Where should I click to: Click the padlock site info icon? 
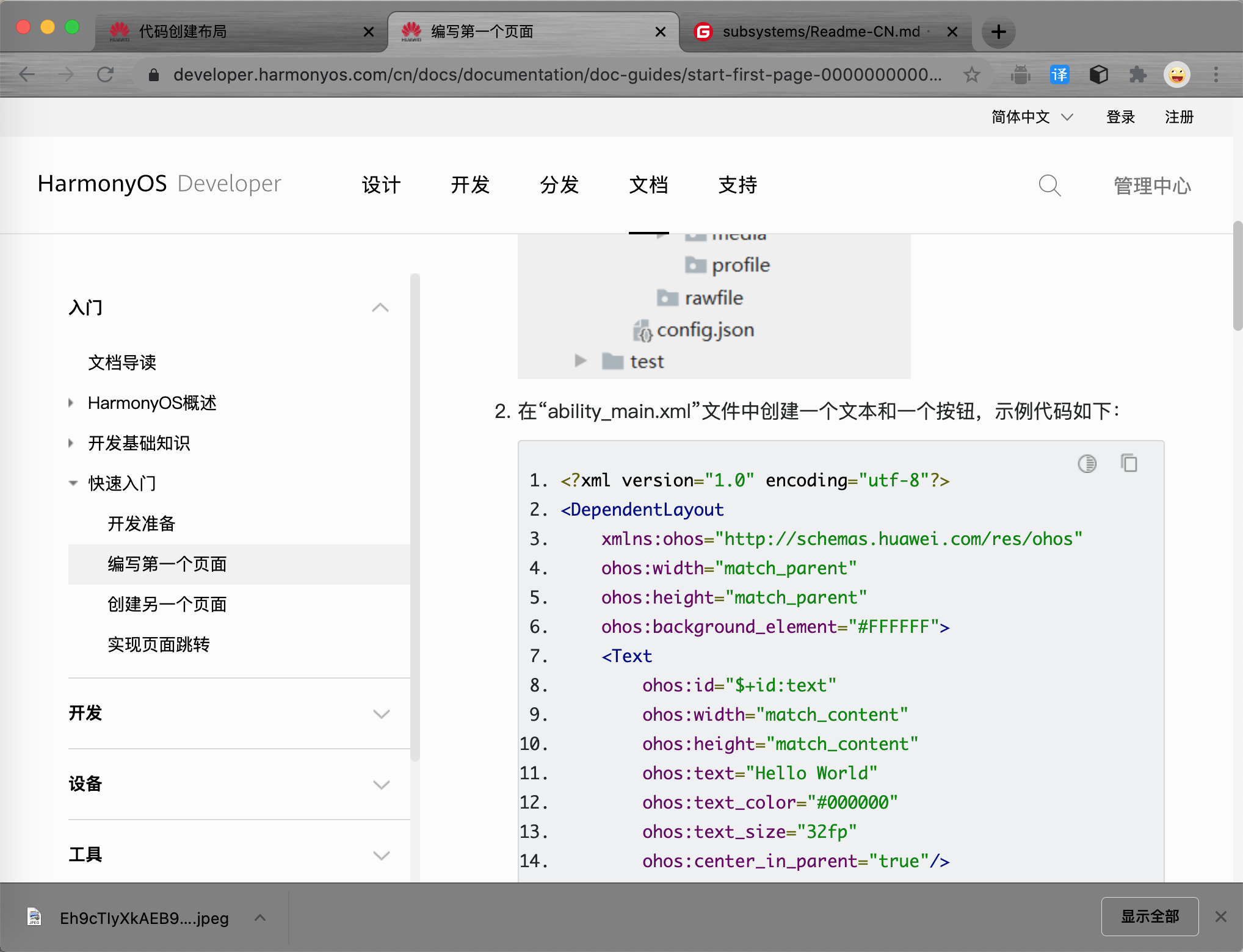154,74
